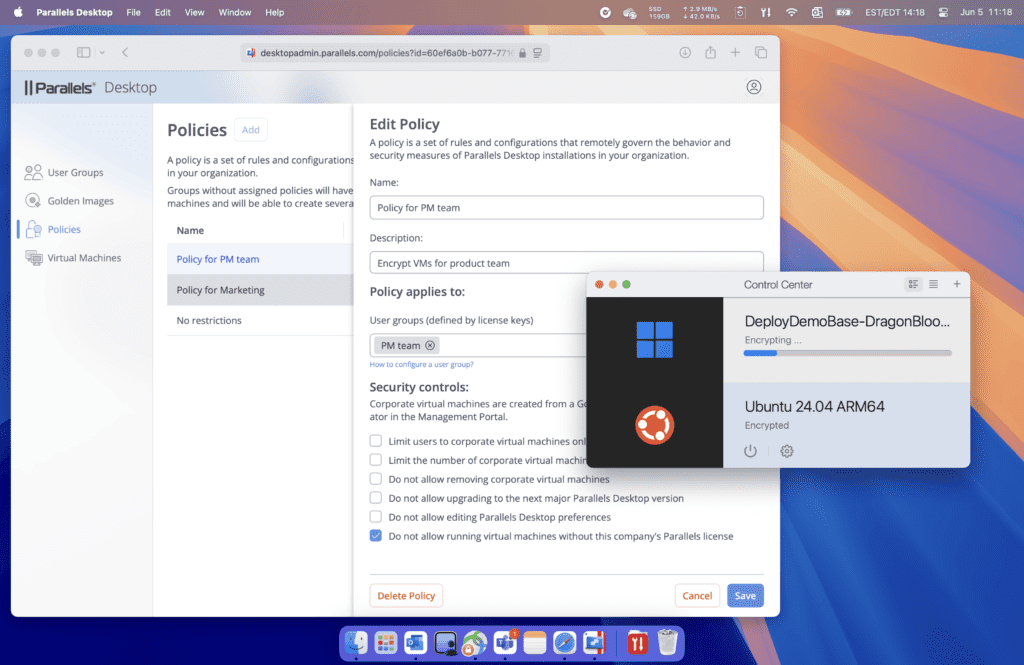Remove the PM team group tag
1024x665 pixels.
pyautogui.click(x=427, y=345)
